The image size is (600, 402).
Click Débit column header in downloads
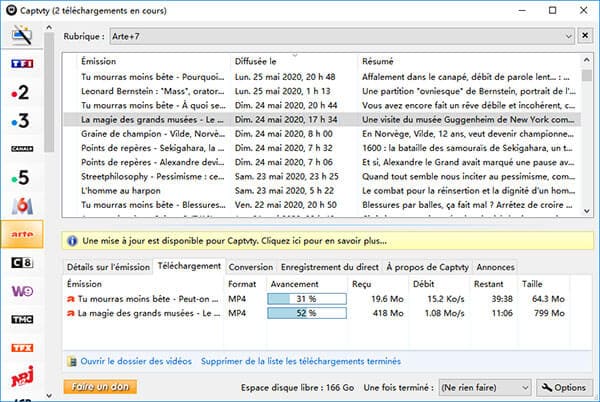point(423,284)
